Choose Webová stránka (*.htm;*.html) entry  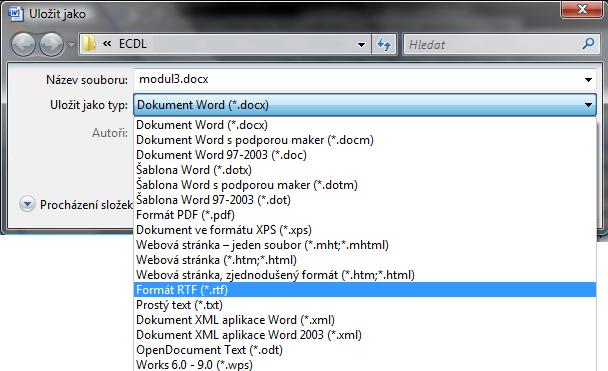coord(364,260)
